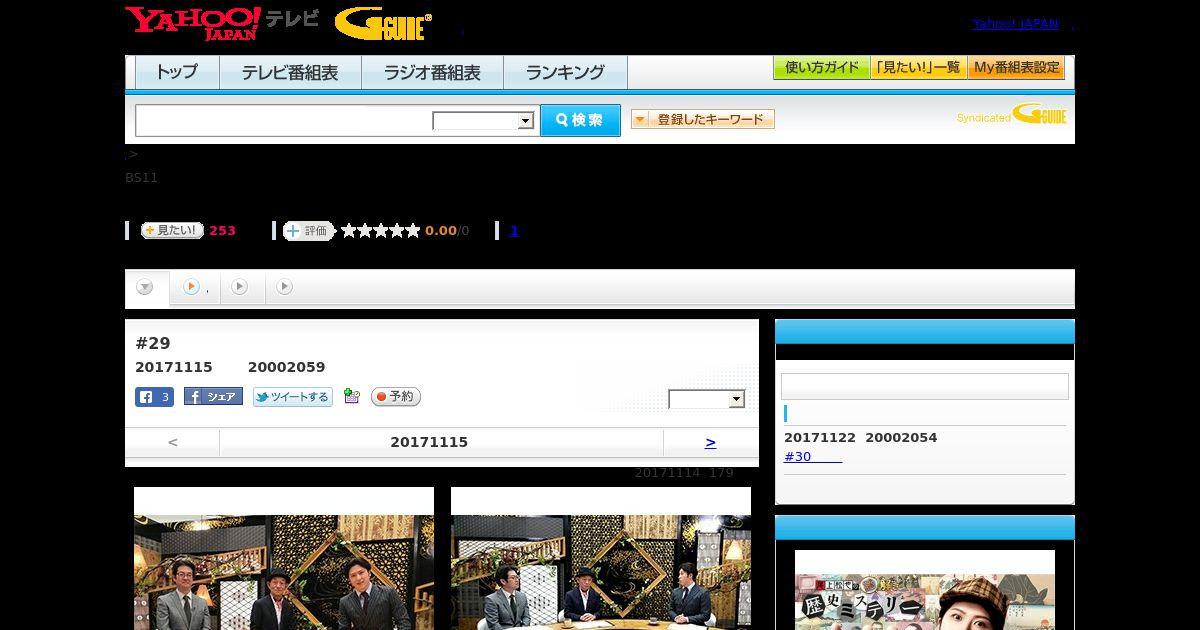Viewport: 1200px width, 630px height.
Task: Select the fourth tab with the gray play icon
Action: point(285,287)
